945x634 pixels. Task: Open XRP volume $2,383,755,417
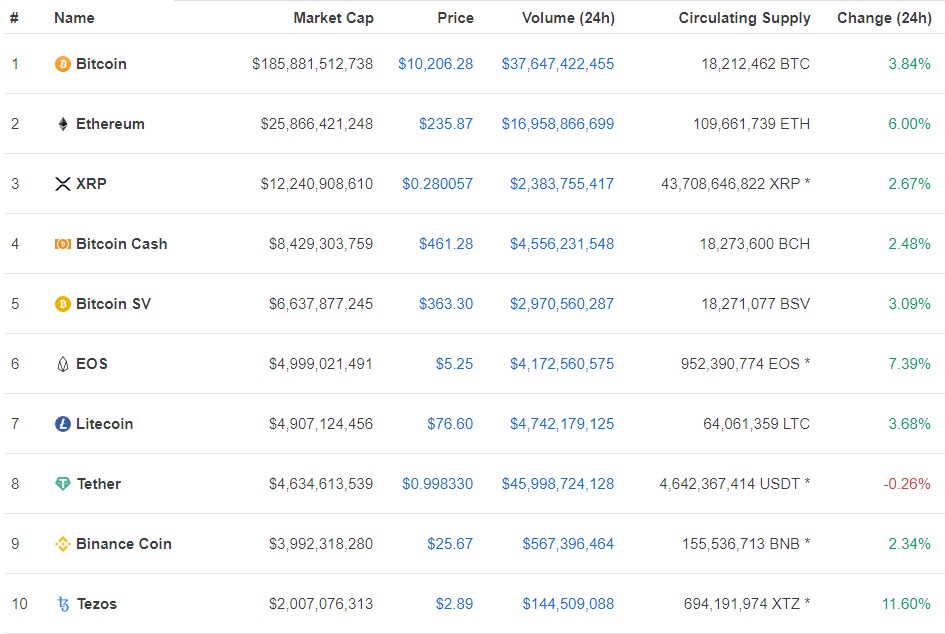tap(562, 184)
